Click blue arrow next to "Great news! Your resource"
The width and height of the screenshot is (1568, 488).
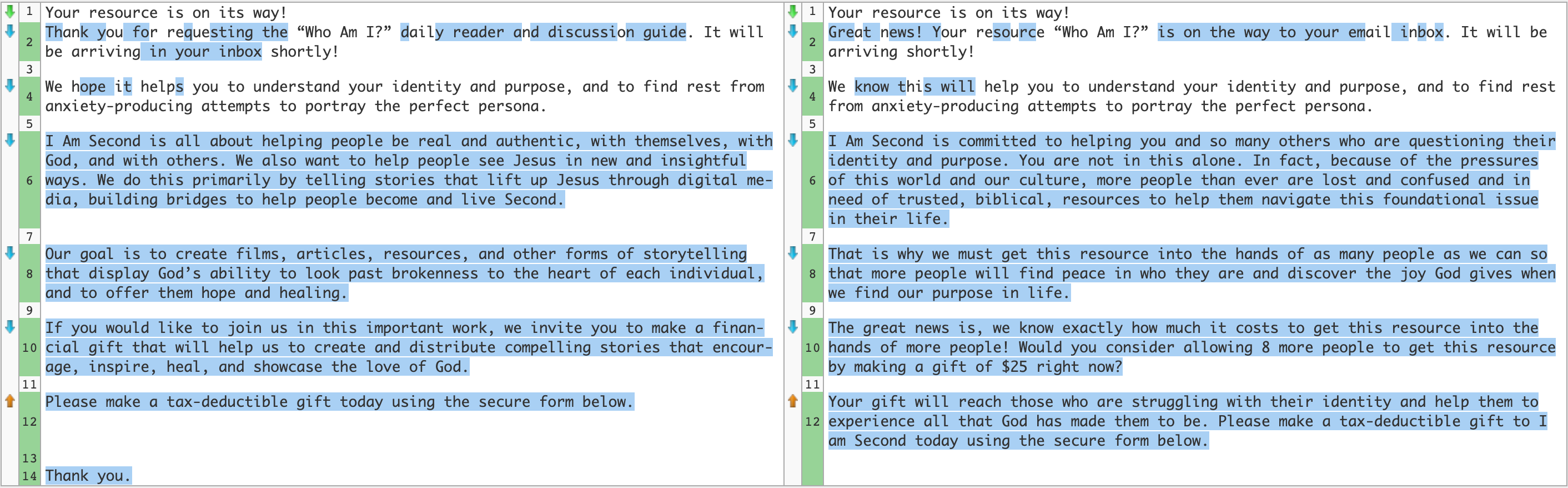coord(792,31)
